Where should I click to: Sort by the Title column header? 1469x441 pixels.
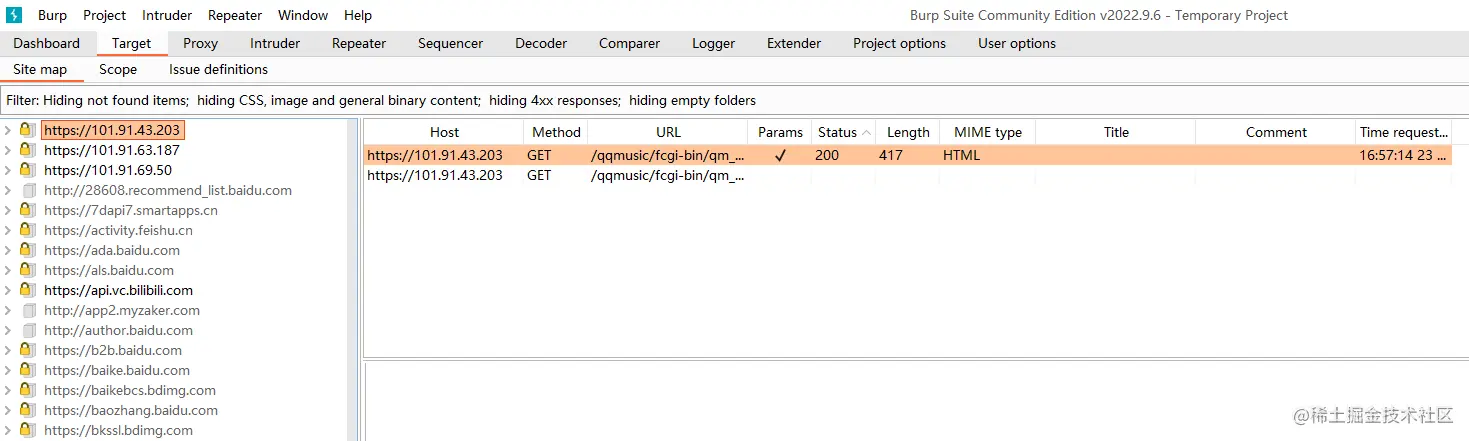point(1116,132)
